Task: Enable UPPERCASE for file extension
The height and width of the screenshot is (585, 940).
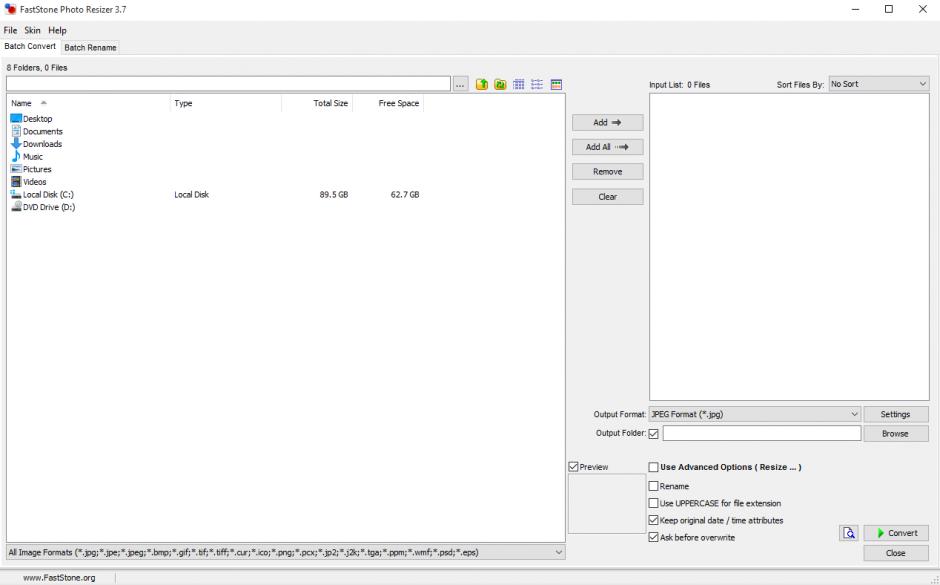Action: pyautogui.click(x=653, y=503)
